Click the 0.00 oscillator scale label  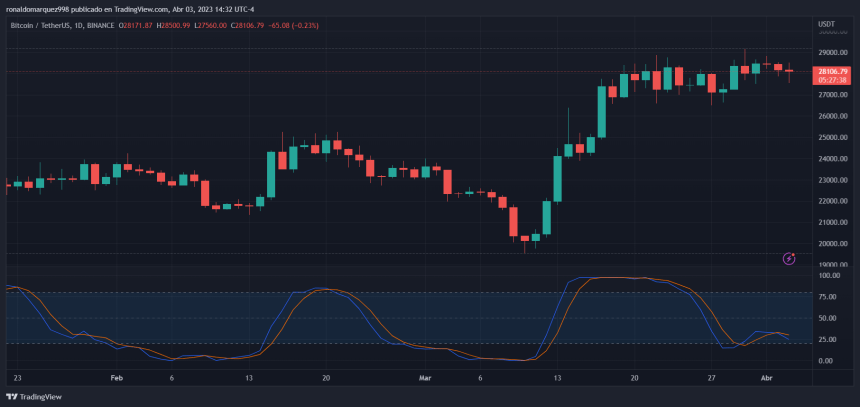[x=829, y=361]
